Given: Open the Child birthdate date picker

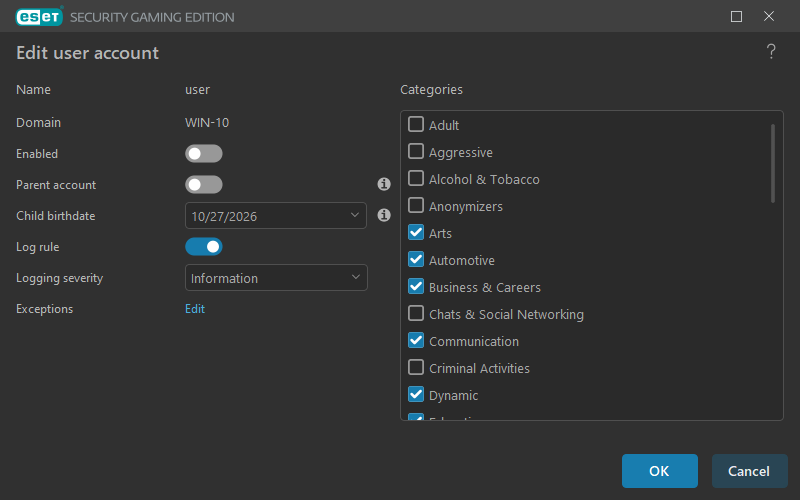Looking at the screenshot, I should [276, 216].
